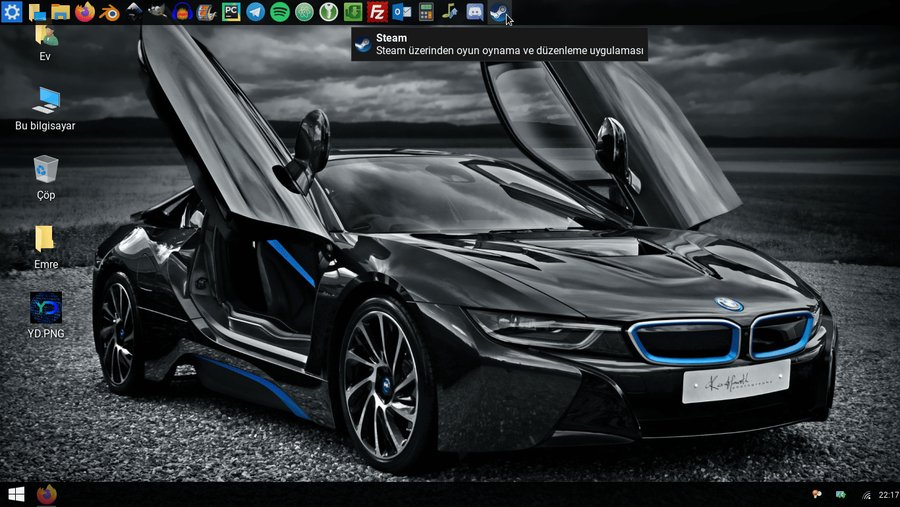This screenshot has width=900, height=507.
Task: Click the Wi-Fi network tray icon
Action: point(866,495)
